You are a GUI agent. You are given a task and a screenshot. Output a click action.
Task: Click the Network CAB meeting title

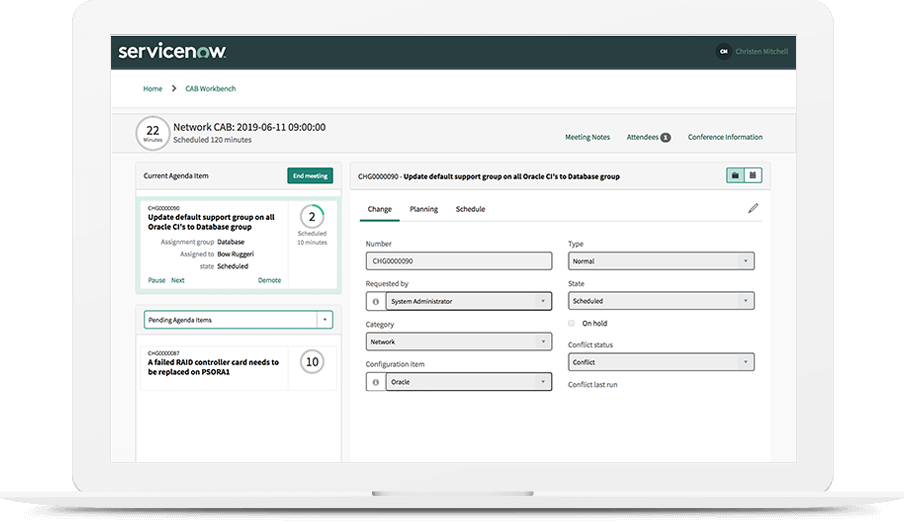pyautogui.click(x=249, y=127)
